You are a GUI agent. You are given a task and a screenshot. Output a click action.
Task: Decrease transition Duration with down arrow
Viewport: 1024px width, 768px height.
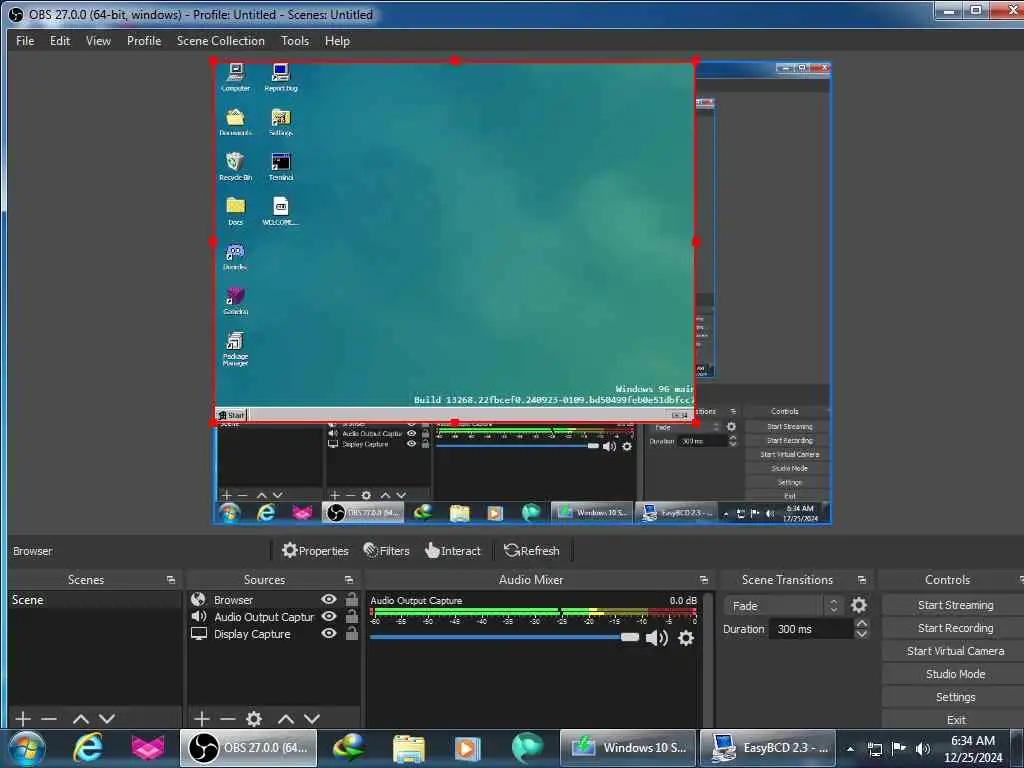pos(861,633)
